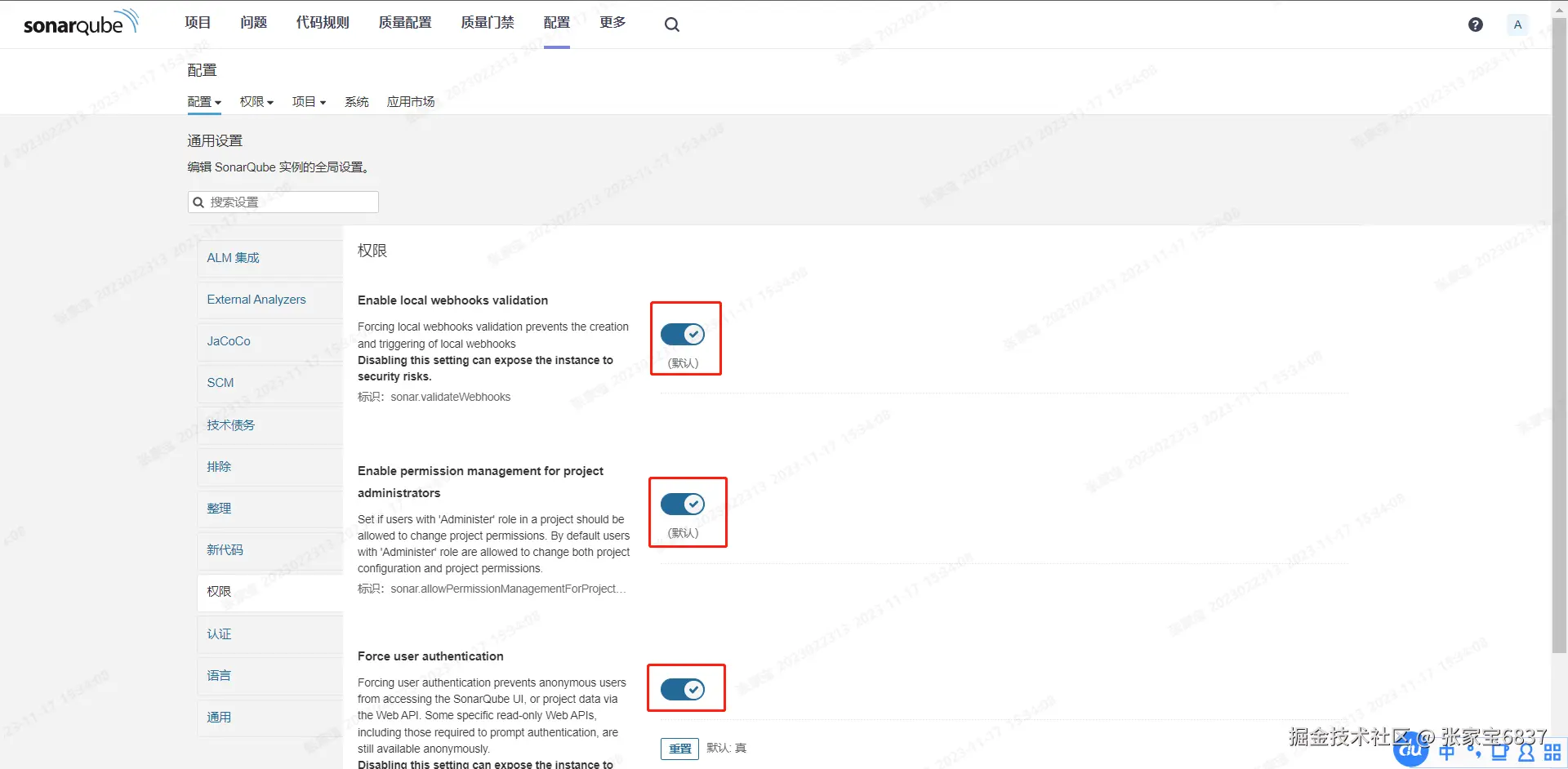The height and width of the screenshot is (769, 1568).
Task: Click the Force user authentication heading
Action: tap(430, 656)
